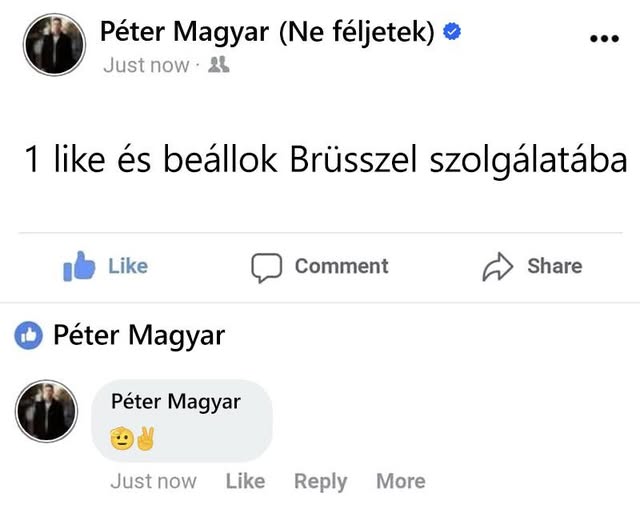Click the Share arrow icon
Screen dimensions: 640x513
click(497, 267)
